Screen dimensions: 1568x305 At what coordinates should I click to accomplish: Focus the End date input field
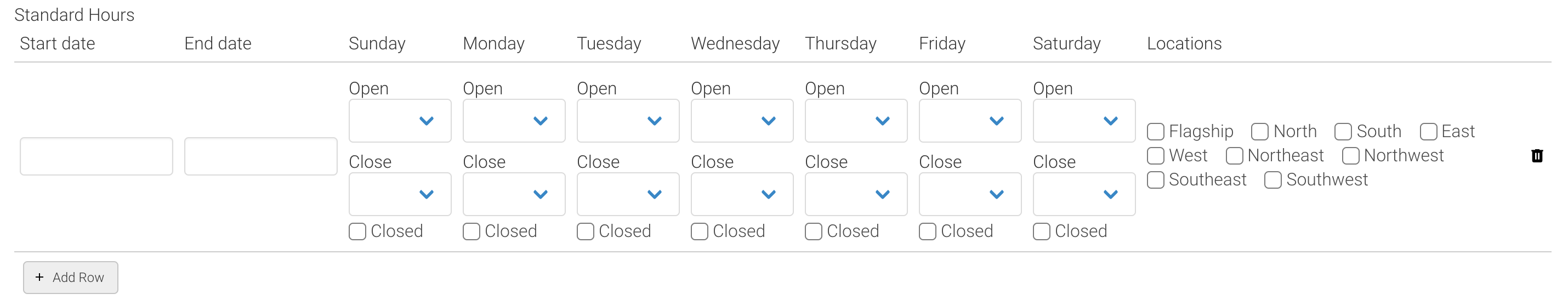point(260,156)
